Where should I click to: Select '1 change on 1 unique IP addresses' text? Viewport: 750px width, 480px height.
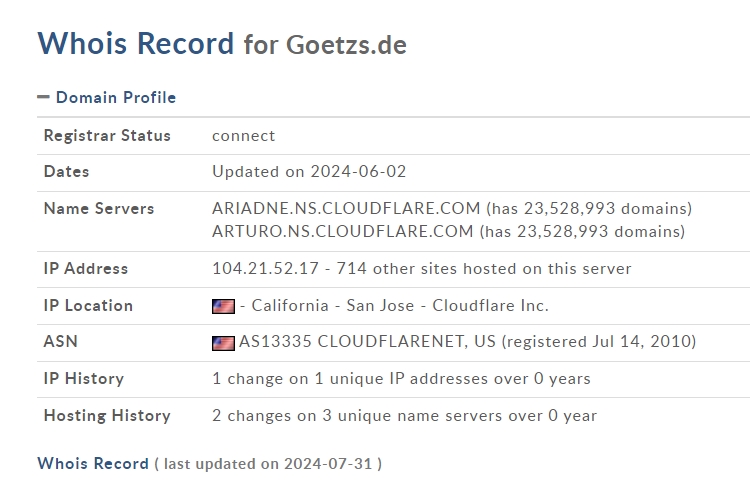pyautogui.click(x=351, y=379)
